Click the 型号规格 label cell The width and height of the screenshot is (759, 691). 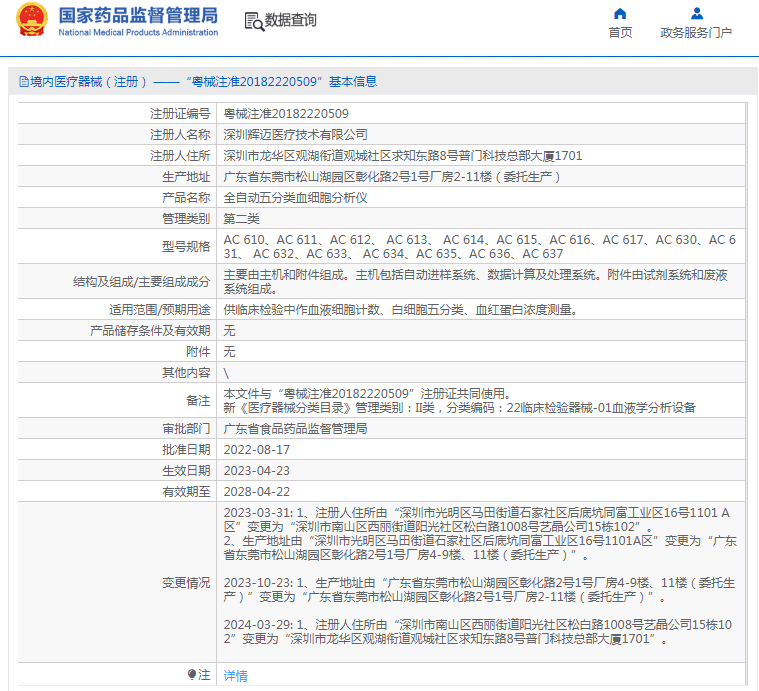coord(117,247)
